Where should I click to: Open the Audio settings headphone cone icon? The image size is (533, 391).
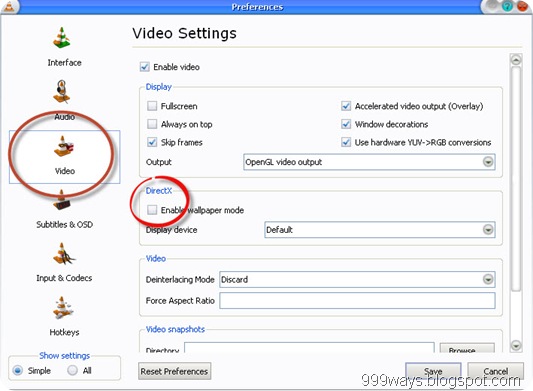[62, 91]
